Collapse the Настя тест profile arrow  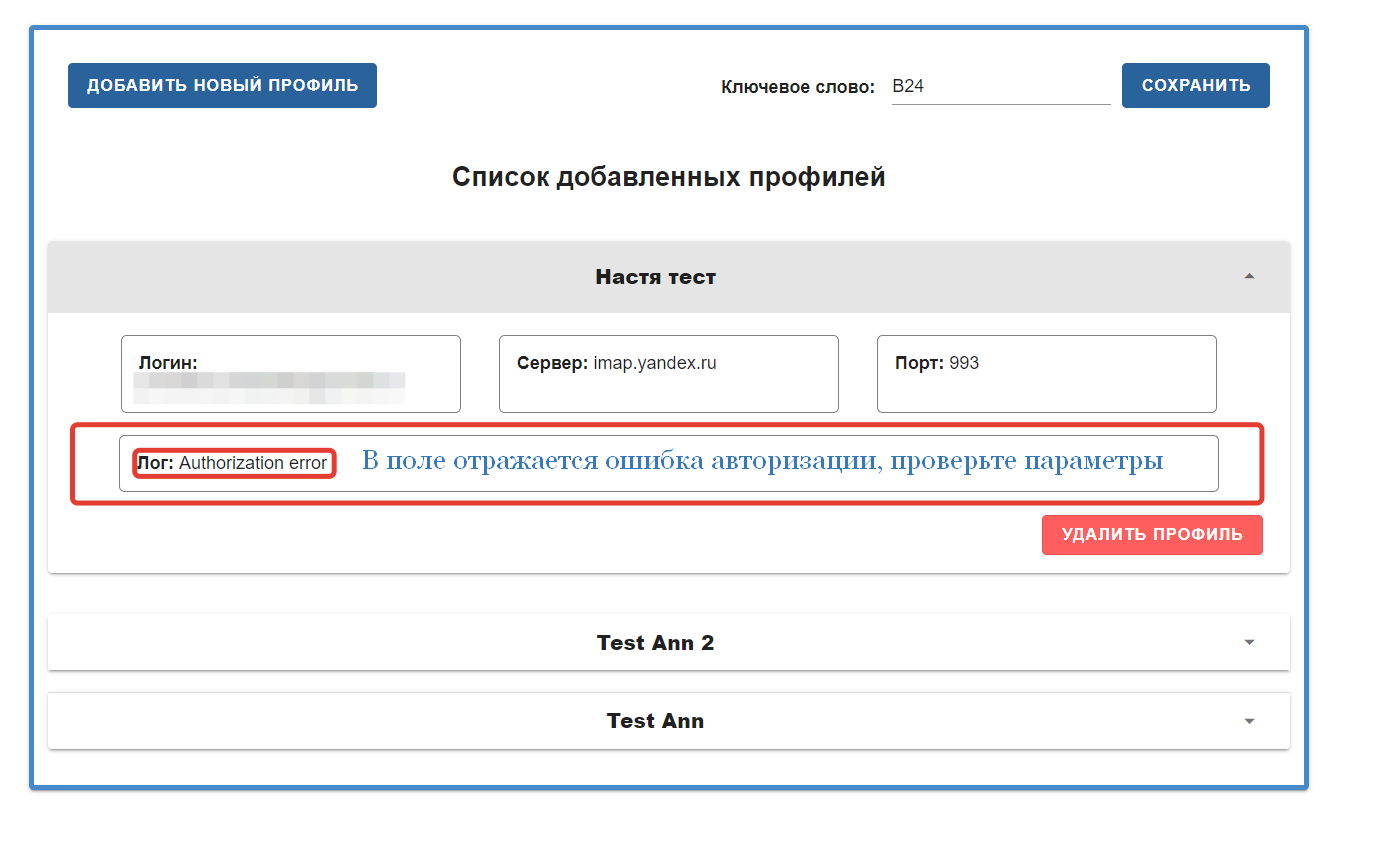point(1249,277)
